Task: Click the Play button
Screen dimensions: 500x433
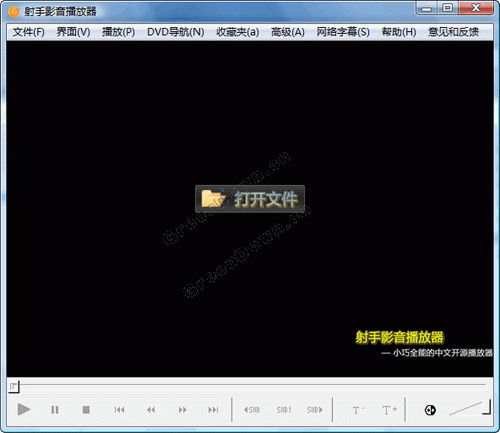Action: (x=24, y=409)
